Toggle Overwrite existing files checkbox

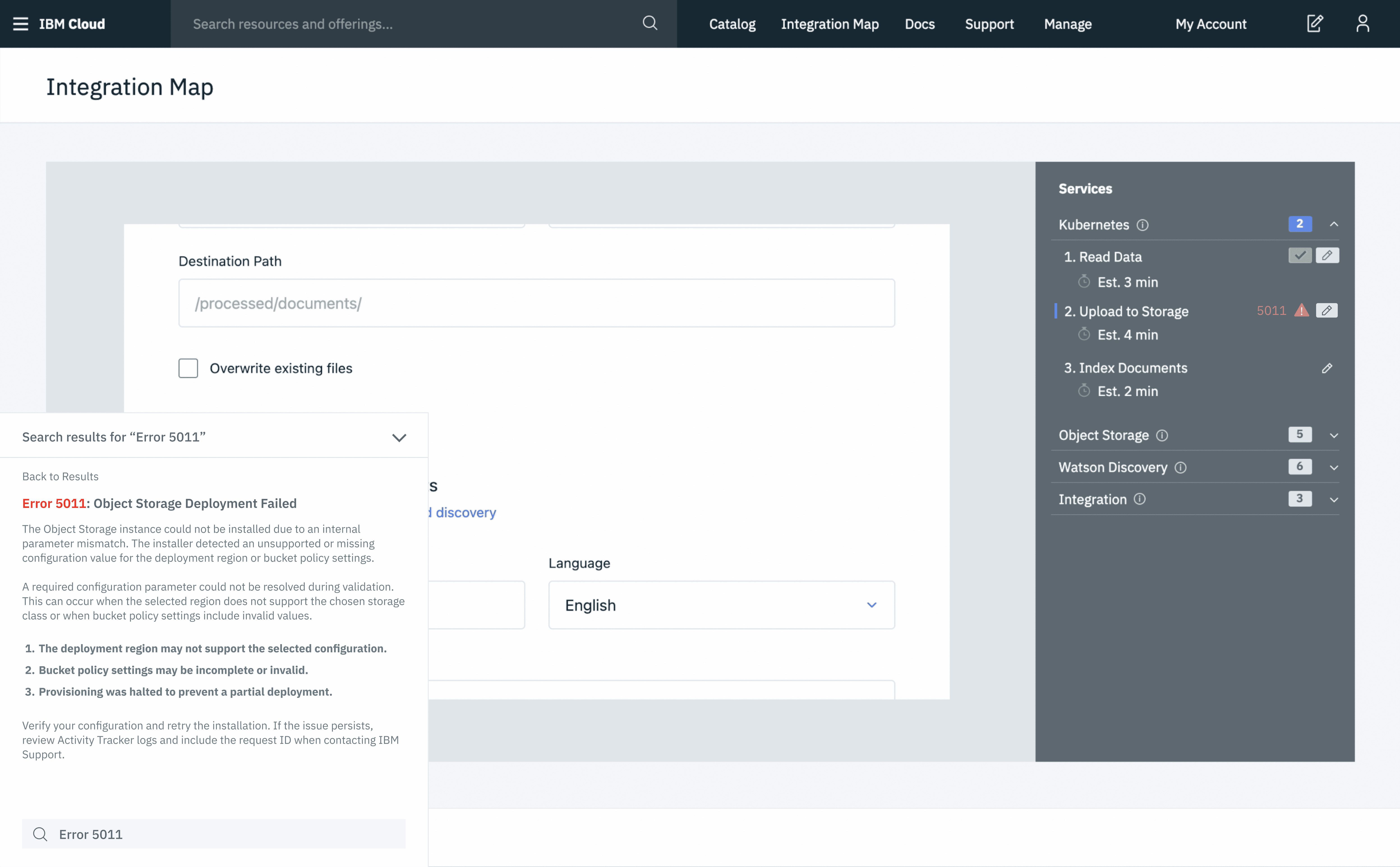pyautogui.click(x=188, y=368)
